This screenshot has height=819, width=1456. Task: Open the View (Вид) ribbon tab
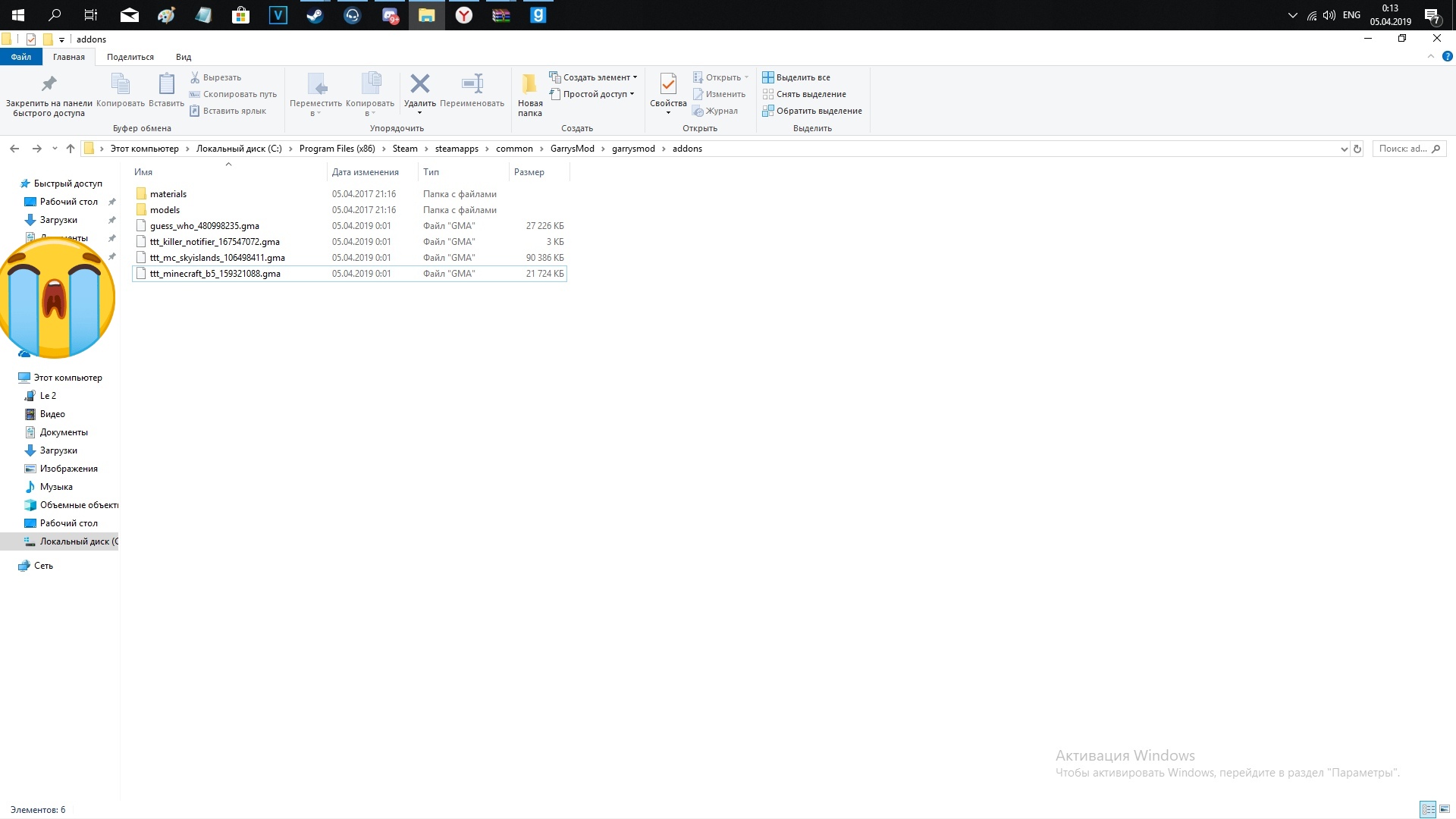183,57
